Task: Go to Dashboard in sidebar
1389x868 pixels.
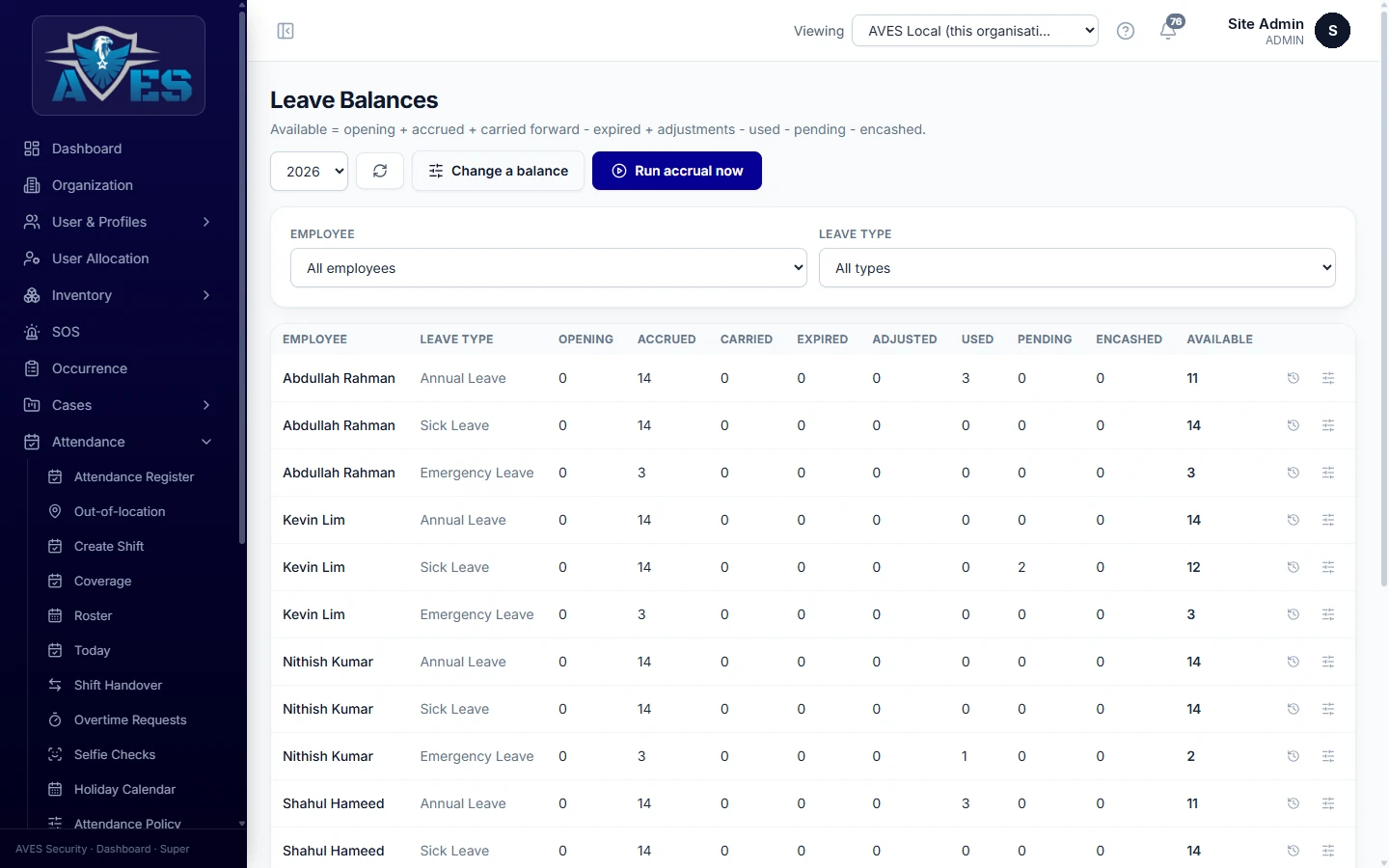Action: click(x=118, y=149)
